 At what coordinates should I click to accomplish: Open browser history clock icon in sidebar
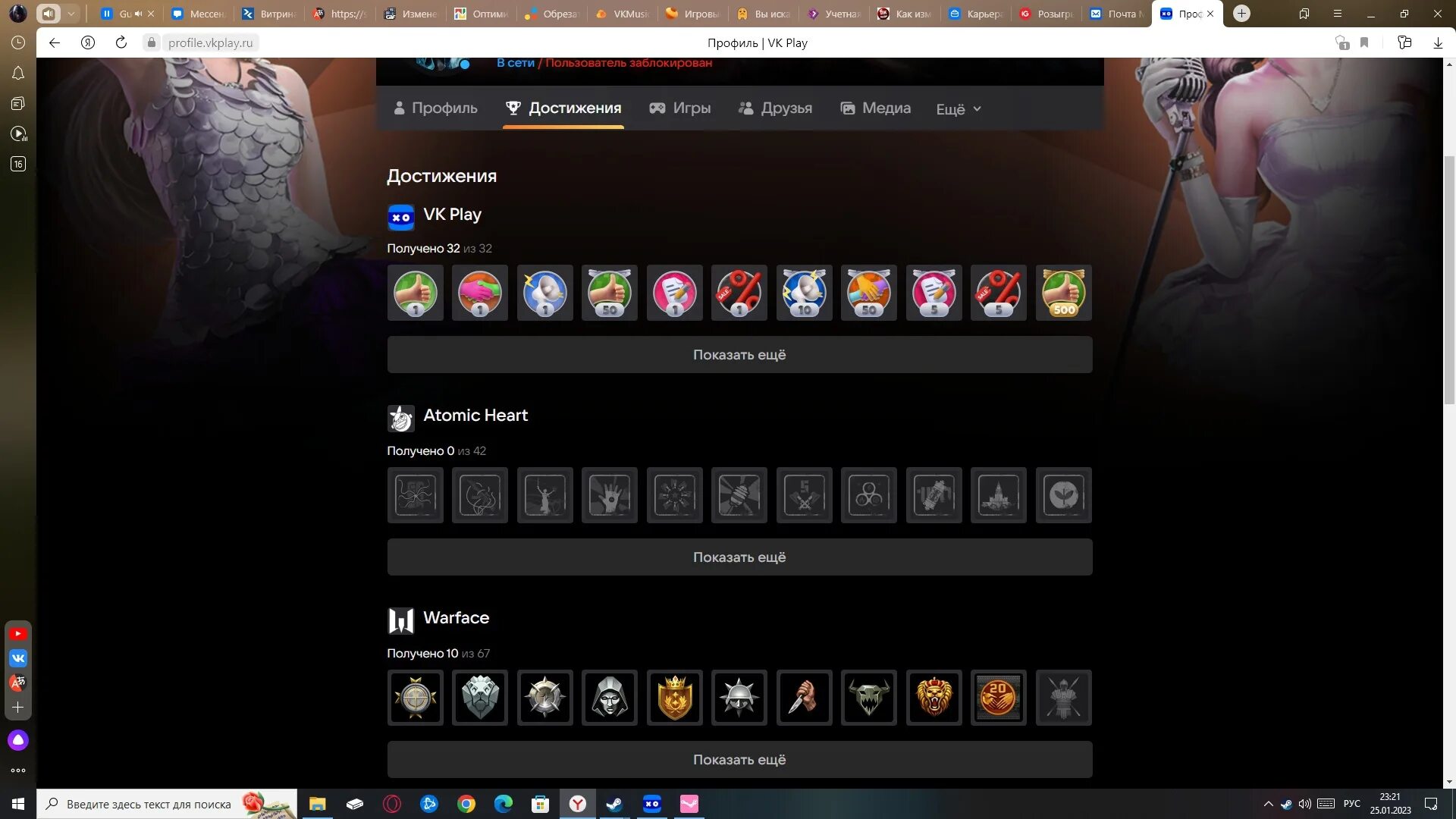click(18, 42)
